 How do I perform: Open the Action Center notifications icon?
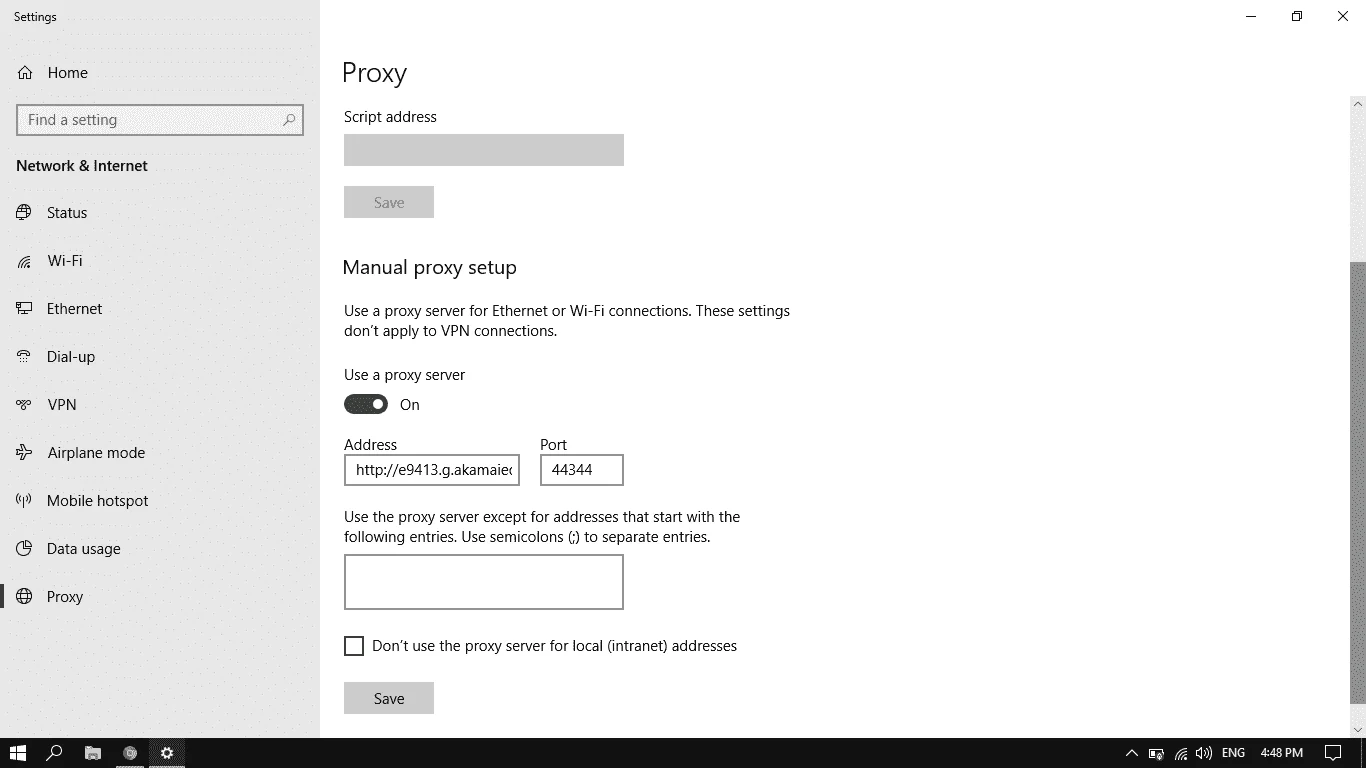tap(1333, 753)
